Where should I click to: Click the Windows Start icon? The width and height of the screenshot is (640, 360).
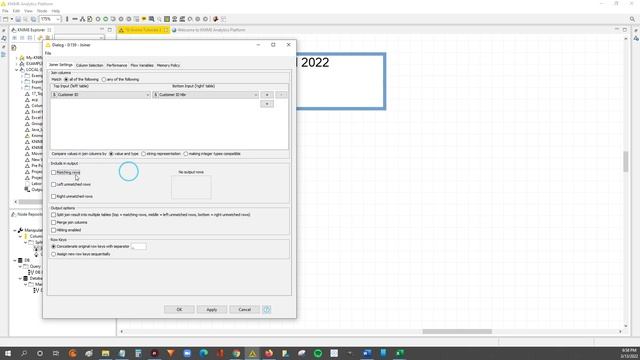tap(7, 353)
